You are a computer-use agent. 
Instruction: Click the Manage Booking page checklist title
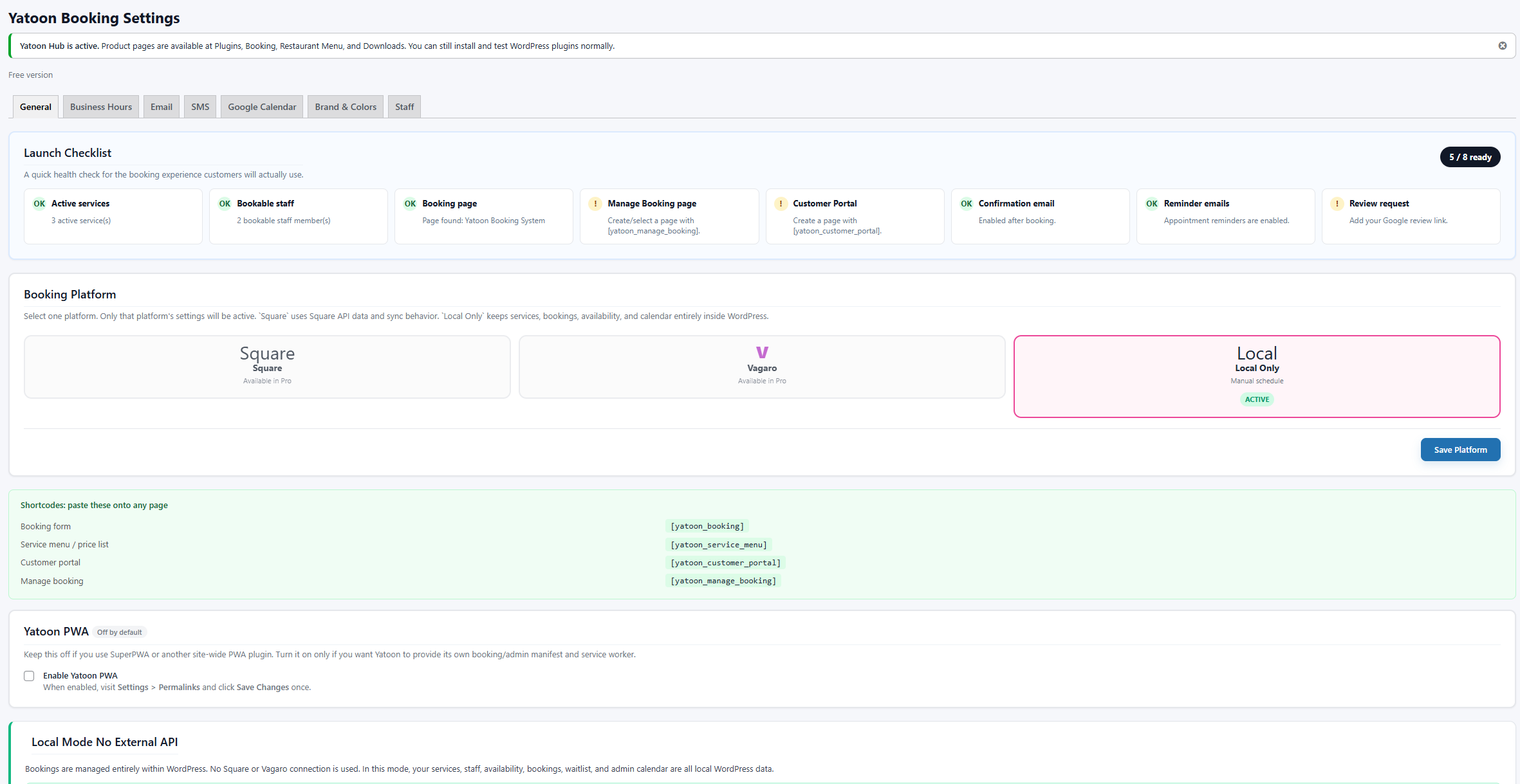(652, 203)
